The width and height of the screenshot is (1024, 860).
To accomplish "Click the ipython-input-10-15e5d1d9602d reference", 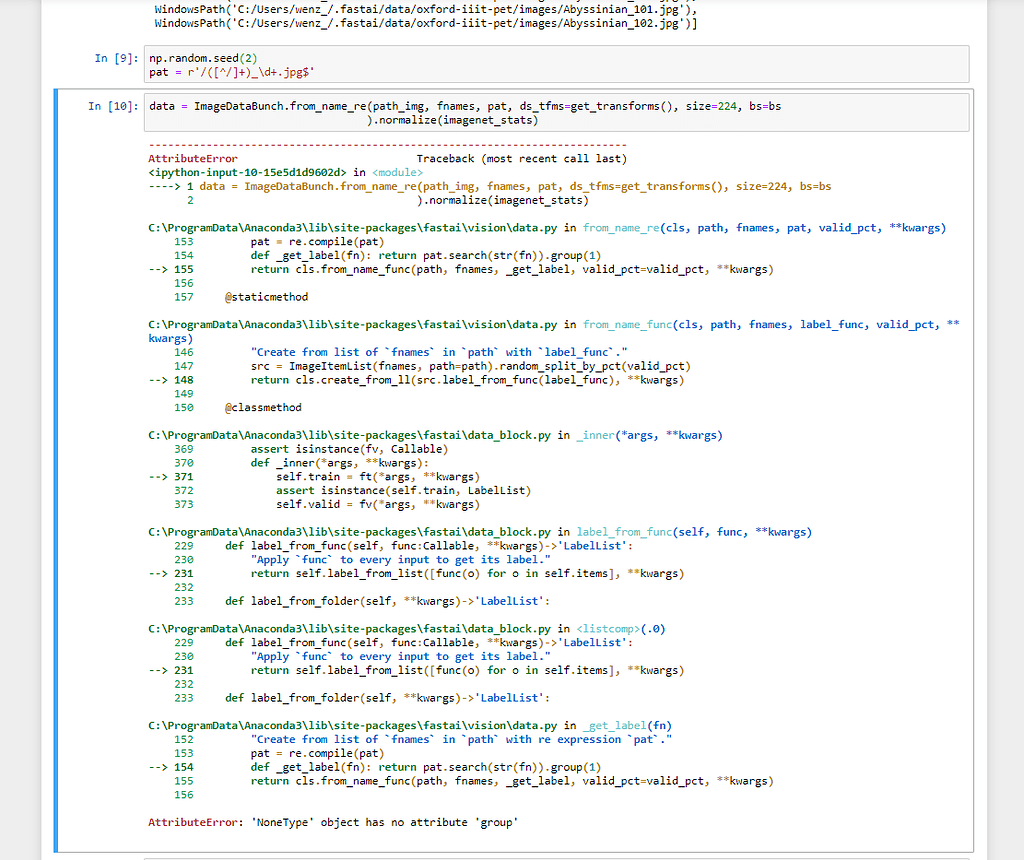I will (x=246, y=172).
